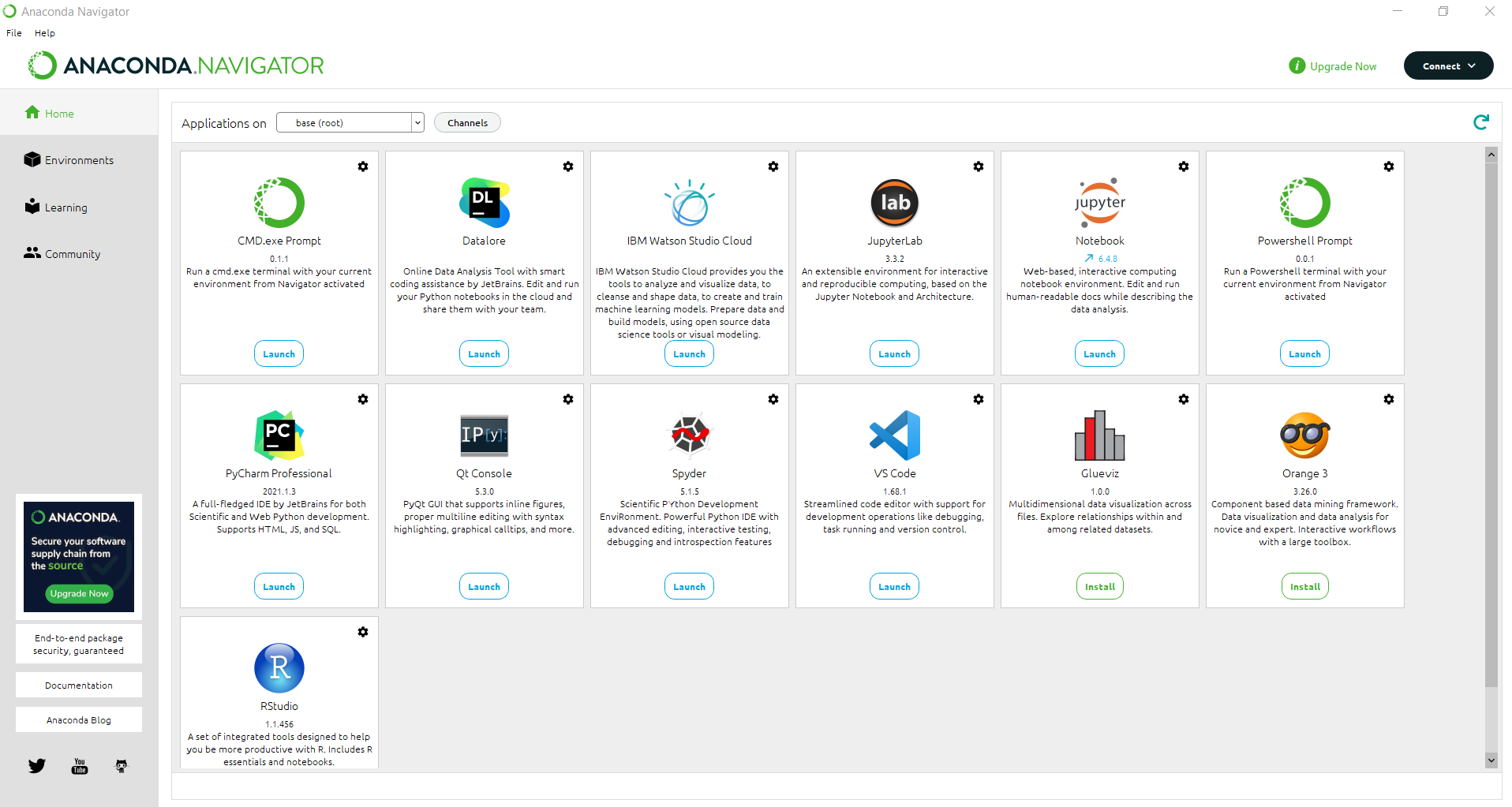This screenshot has width=1512, height=807.
Task: Open gear dropdown on CMD.exe Prompt tile
Action: [x=362, y=166]
